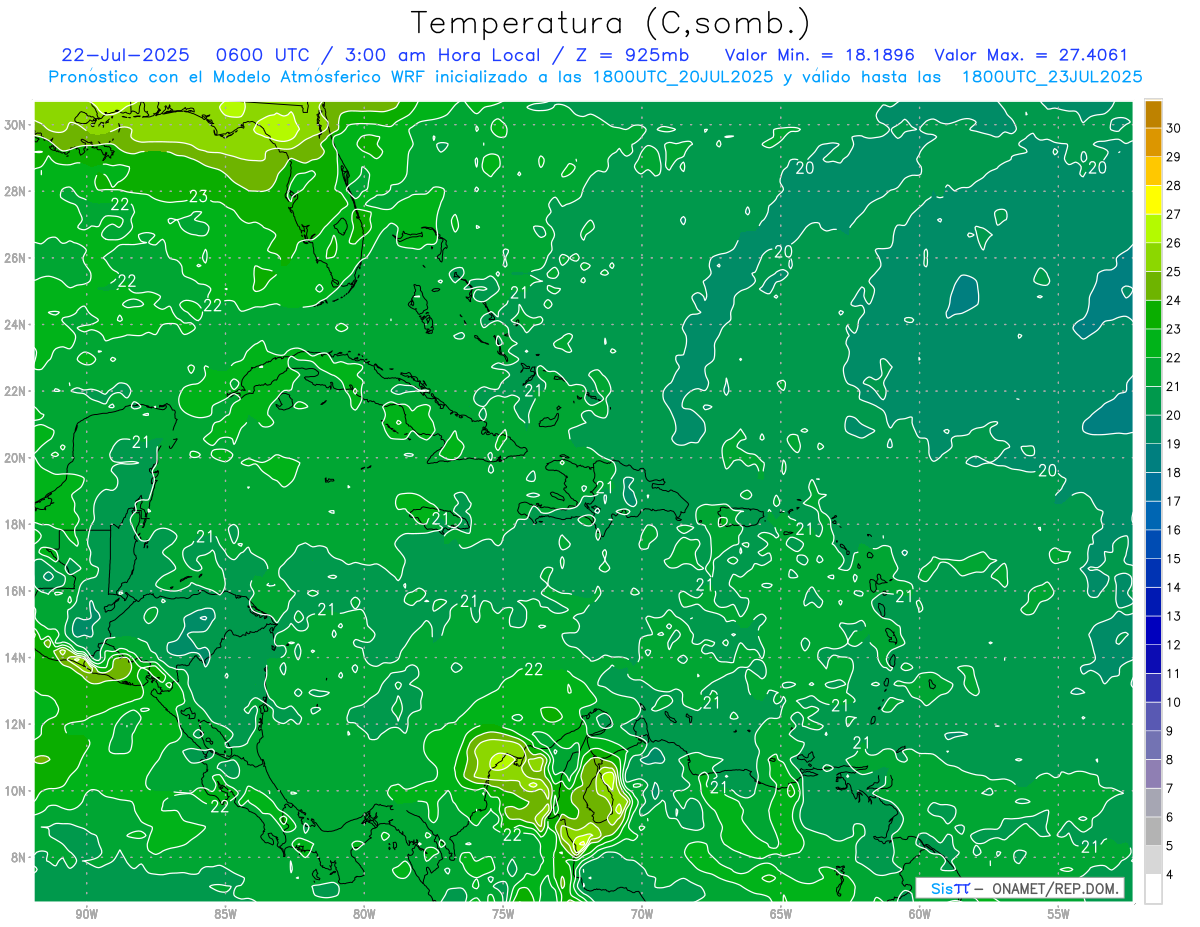Click the yellow swatch between colorbar labels 27 and 28
This screenshot has width=1200, height=927.
point(1153,200)
